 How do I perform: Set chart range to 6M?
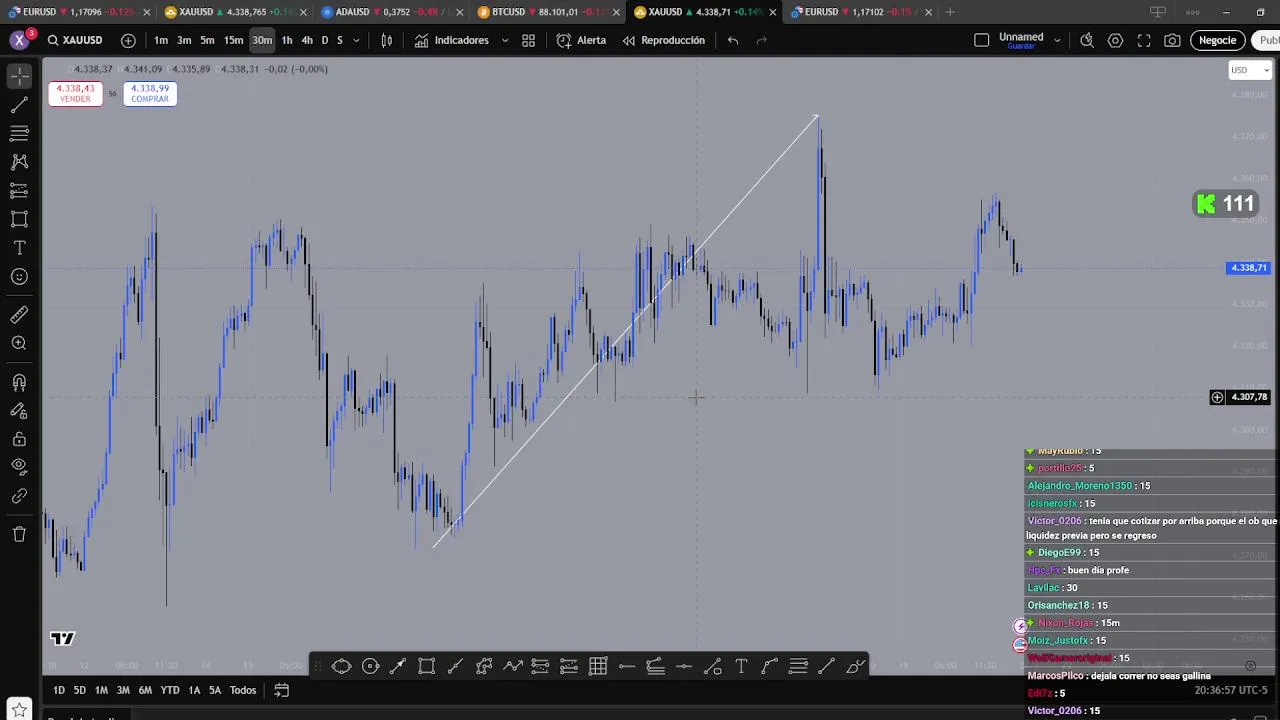click(145, 690)
